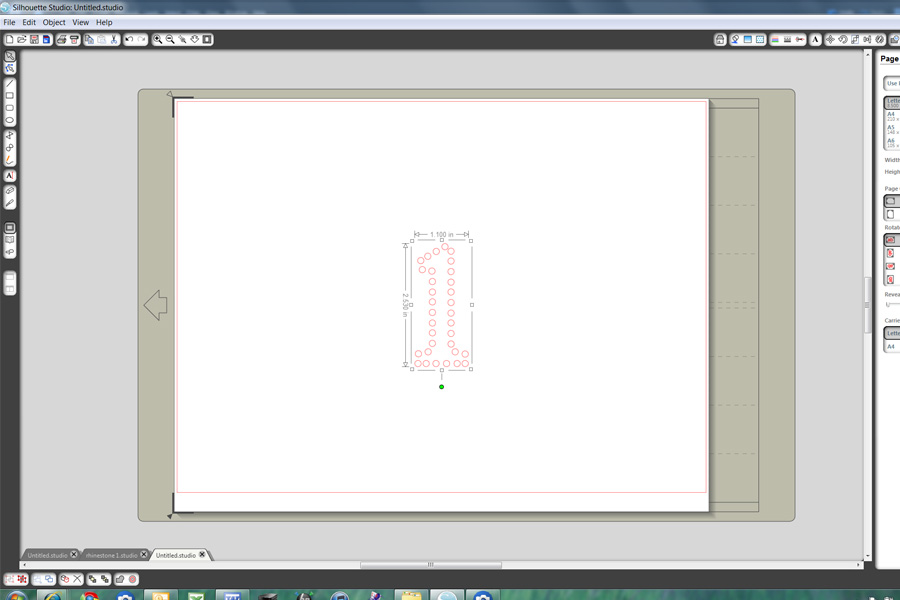The width and height of the screenshot is (900, 600).
Task: Click the Undo arrow in toolbar
Action: click(x=130, y=39)
